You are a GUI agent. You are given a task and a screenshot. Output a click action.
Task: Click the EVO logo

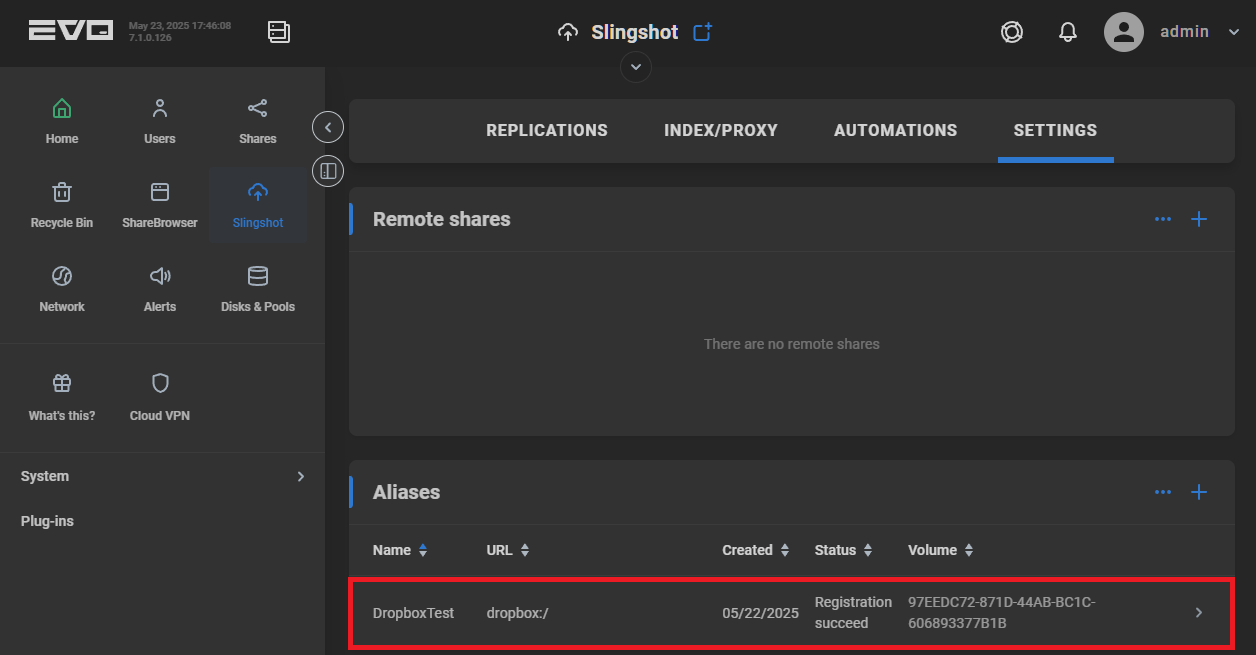[x=71, y=31]
